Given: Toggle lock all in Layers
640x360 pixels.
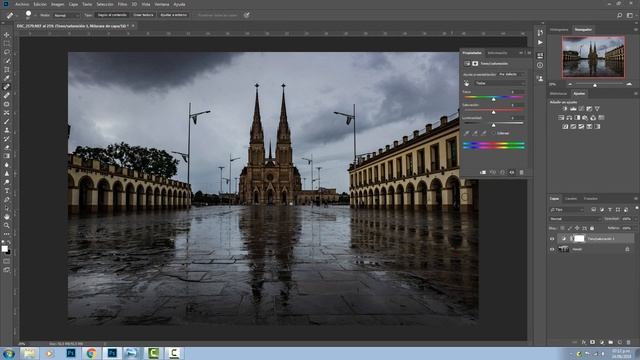Looking at the screenshot, I should [x=592, y=228].
